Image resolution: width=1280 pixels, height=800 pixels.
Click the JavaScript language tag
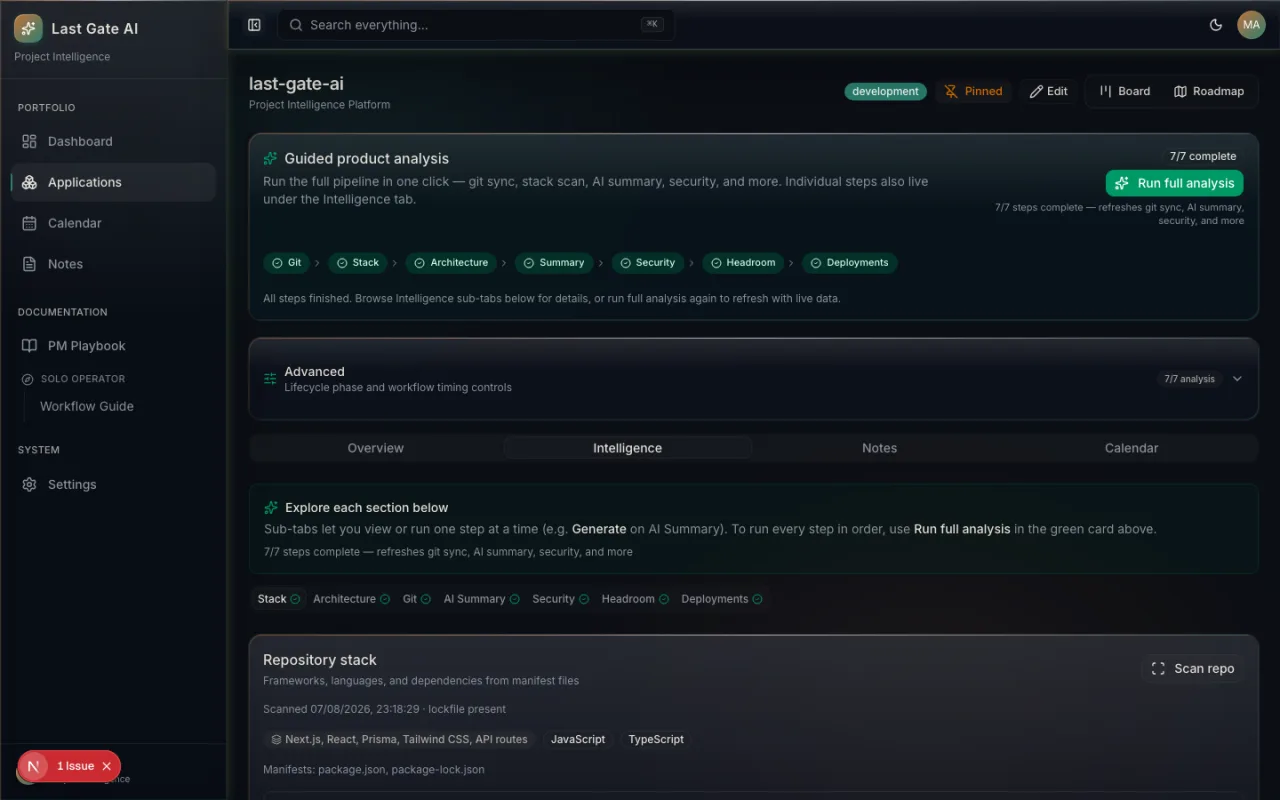[578, 740]
